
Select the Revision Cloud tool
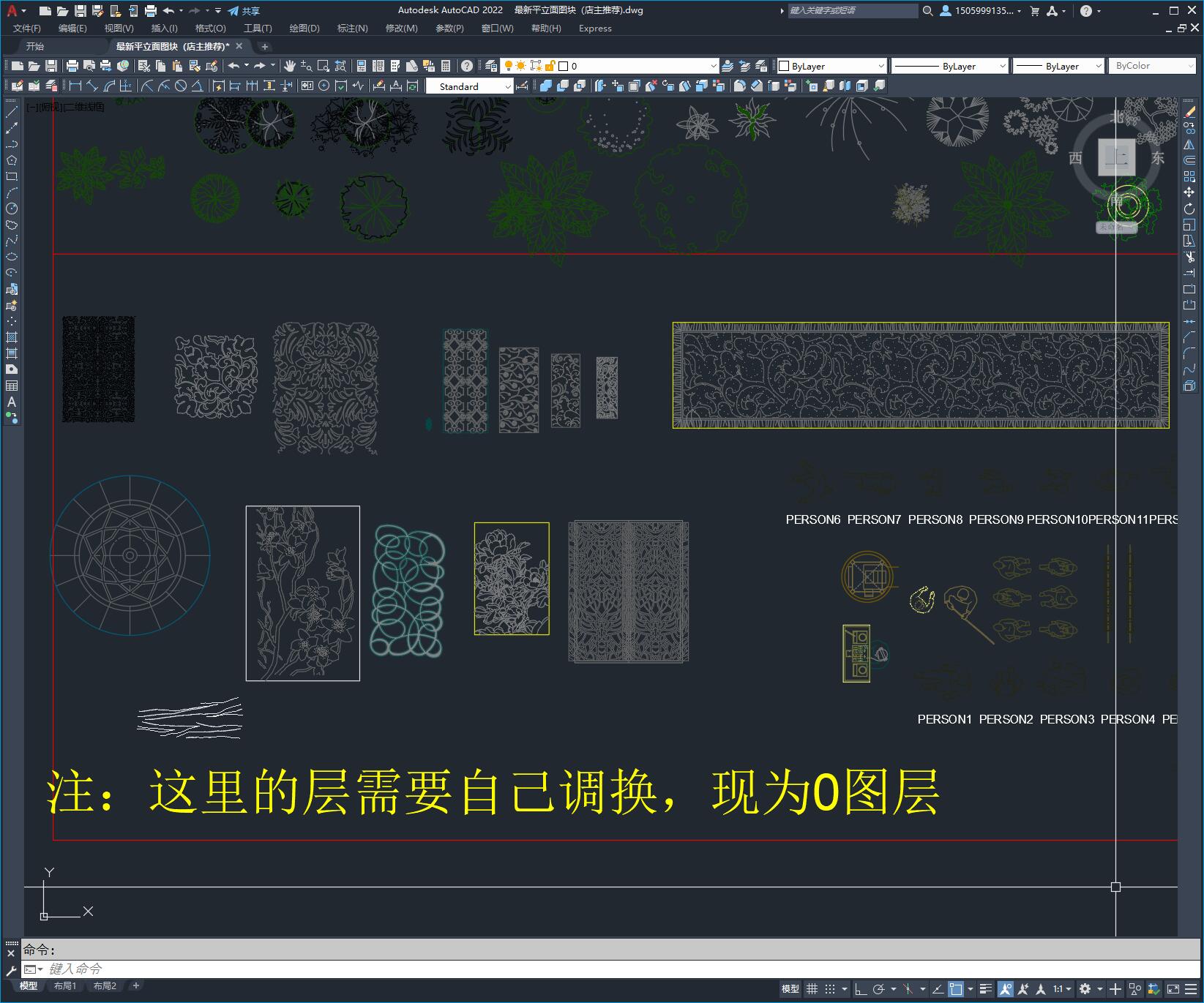[12, 225]
